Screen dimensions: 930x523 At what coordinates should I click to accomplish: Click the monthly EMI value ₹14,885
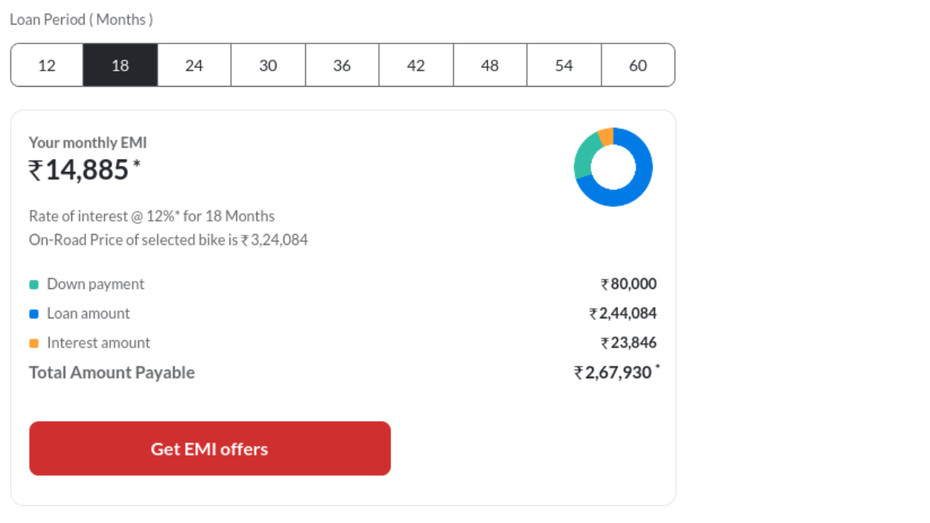84,170
